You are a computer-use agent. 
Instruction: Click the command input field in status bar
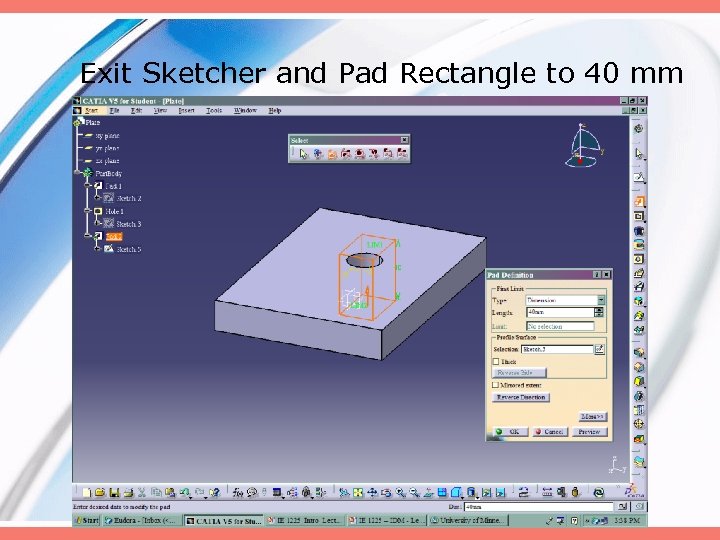coord(539,507)
